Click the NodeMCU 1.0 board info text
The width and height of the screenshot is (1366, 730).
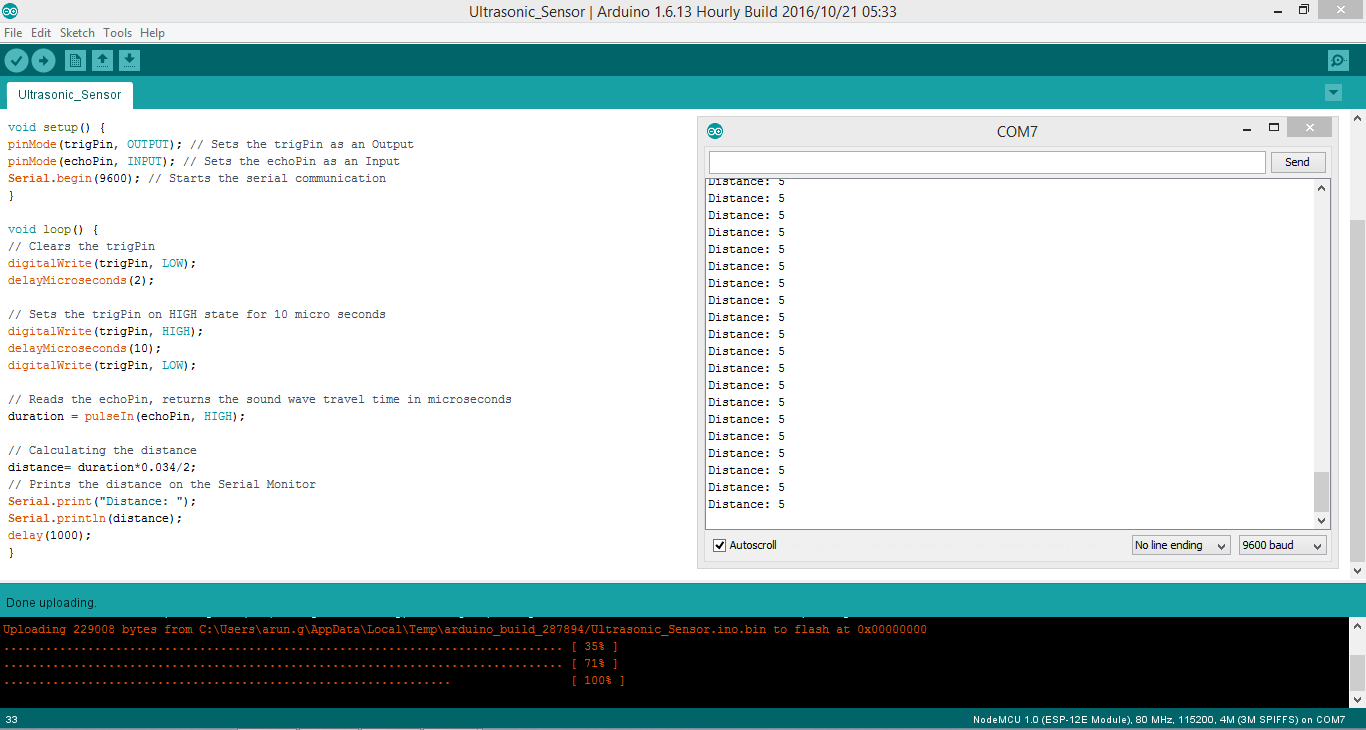coord(1159,720)
